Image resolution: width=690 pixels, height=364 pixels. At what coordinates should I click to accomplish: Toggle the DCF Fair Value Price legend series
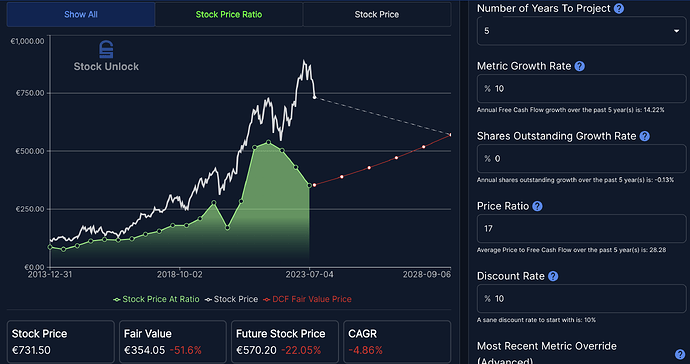[307, 299]
